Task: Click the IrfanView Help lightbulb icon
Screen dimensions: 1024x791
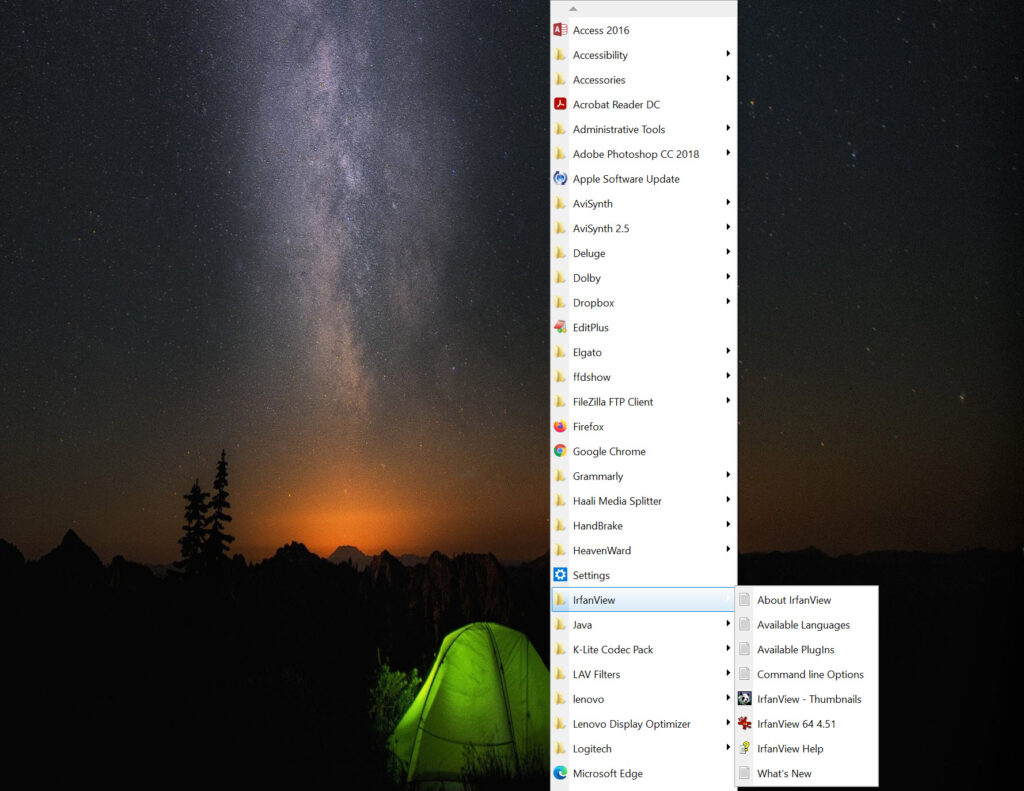Action: pyautogui.click(x=744, y=749)
